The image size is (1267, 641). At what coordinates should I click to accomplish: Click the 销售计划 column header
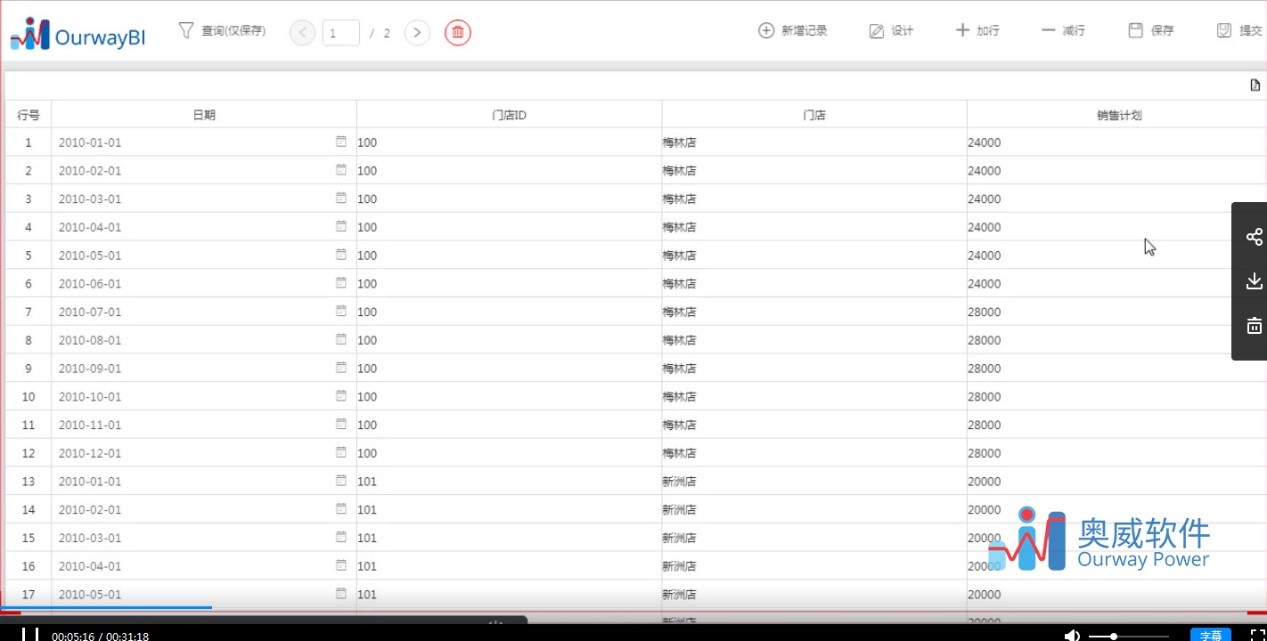click(x=1117, y=115)
